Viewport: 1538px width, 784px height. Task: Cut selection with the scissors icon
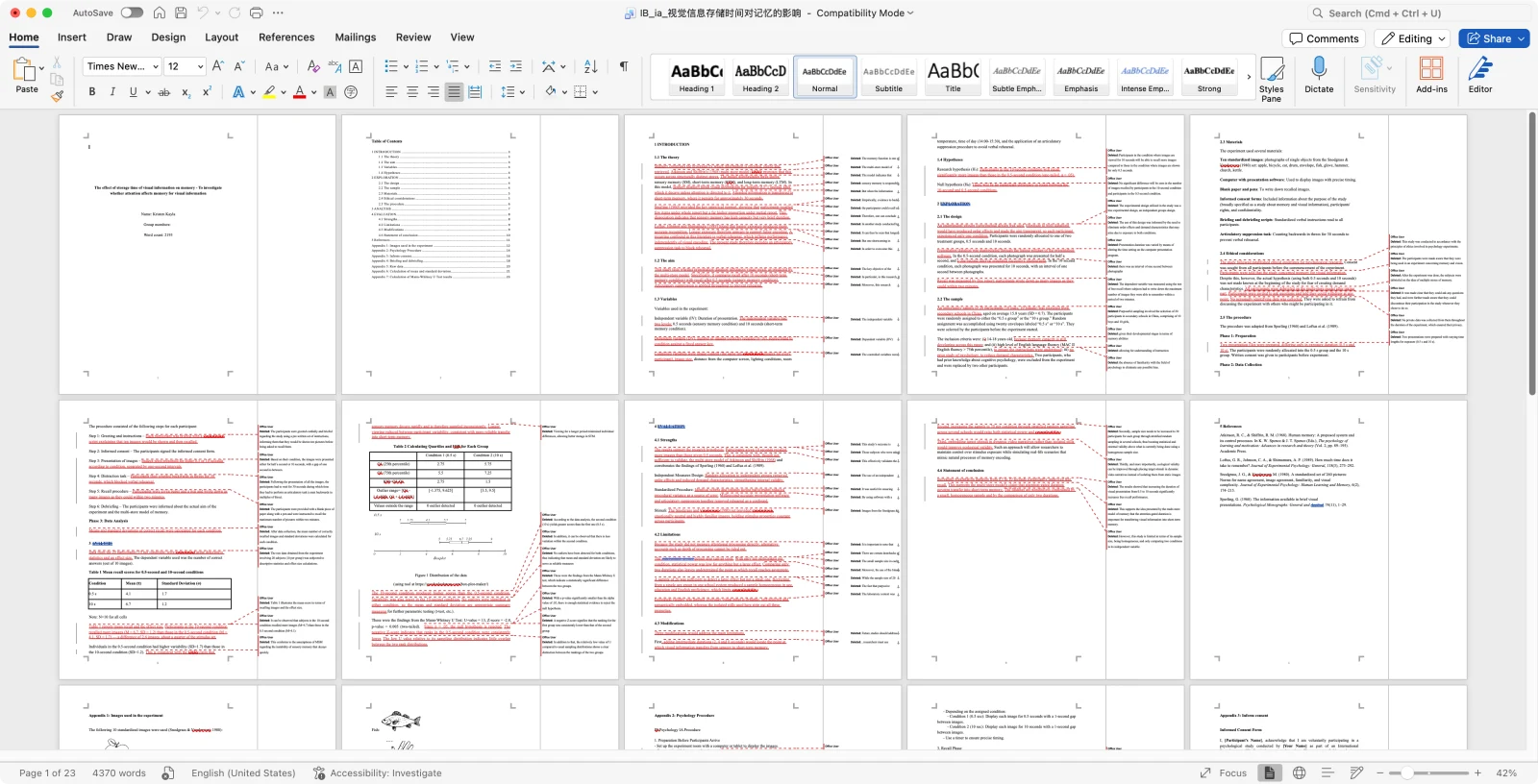coord(57,62)
